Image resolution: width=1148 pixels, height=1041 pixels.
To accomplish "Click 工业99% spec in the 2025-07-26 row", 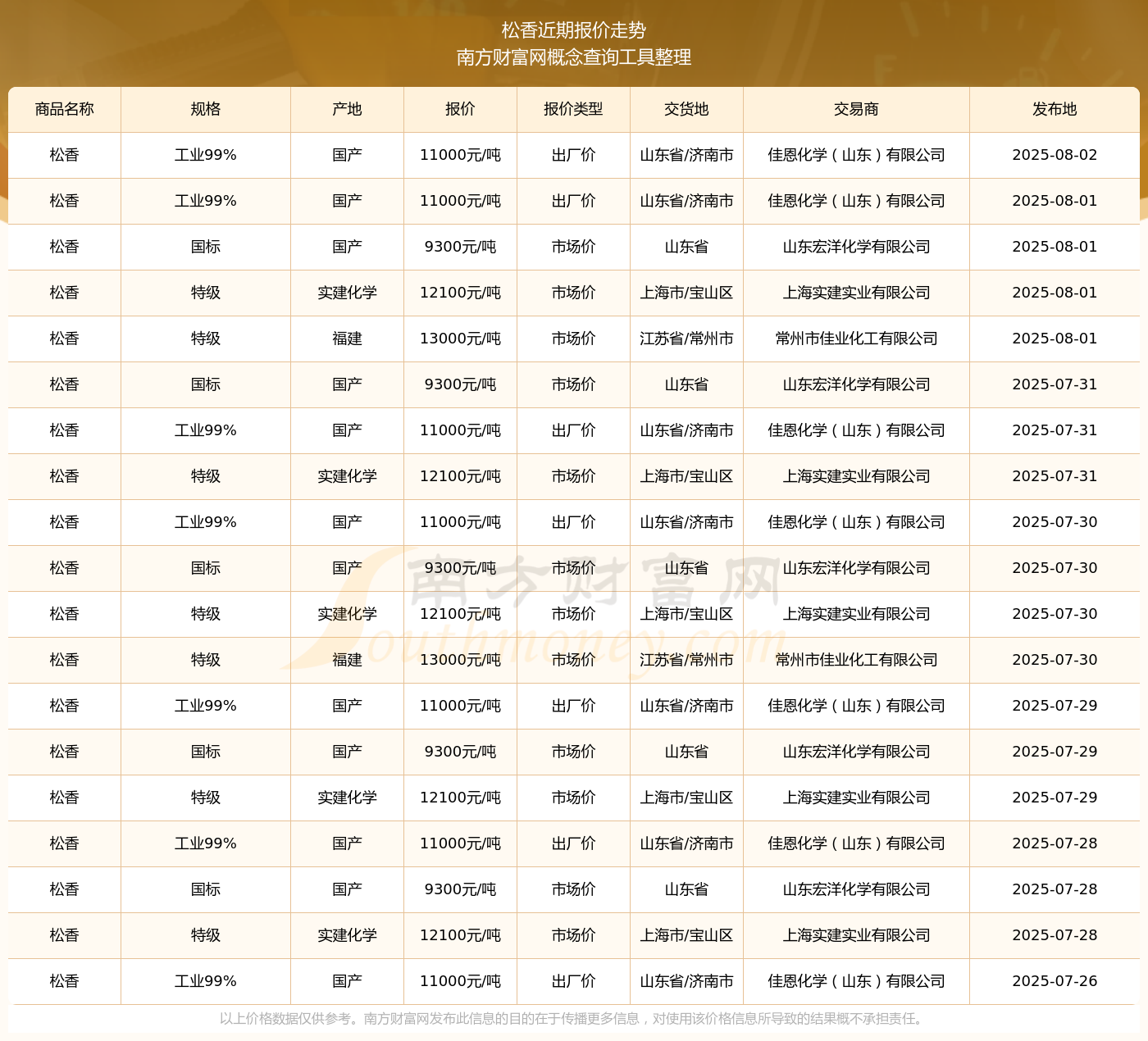I will (206, 981).
